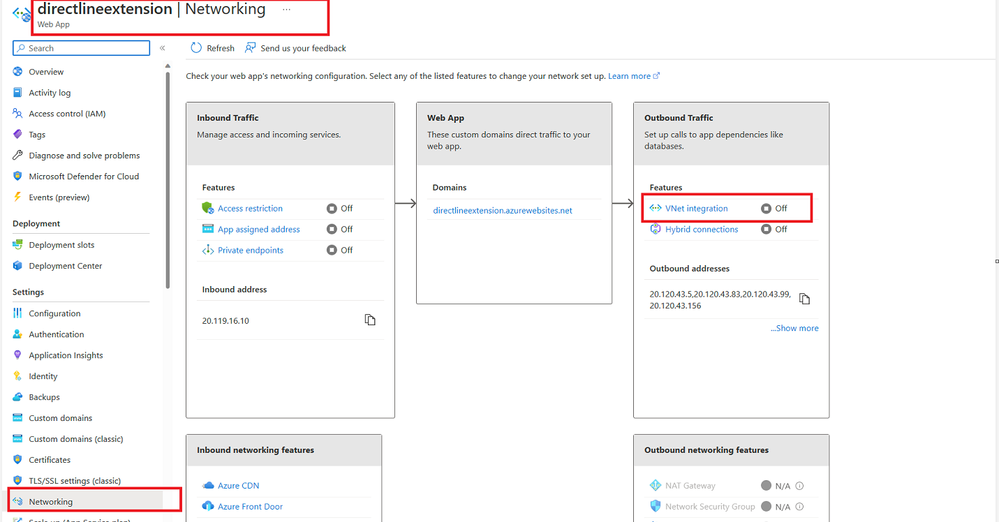Open Access restriction feature link

click(x=250, y=208)
